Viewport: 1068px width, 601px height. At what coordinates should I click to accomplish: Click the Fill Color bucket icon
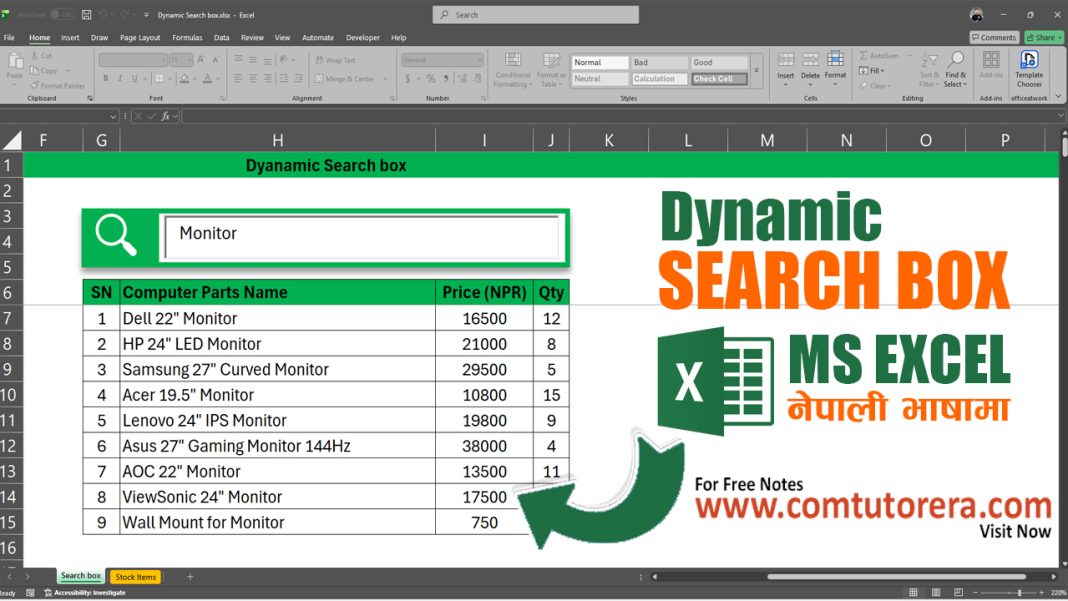click(x=184, y=78)
